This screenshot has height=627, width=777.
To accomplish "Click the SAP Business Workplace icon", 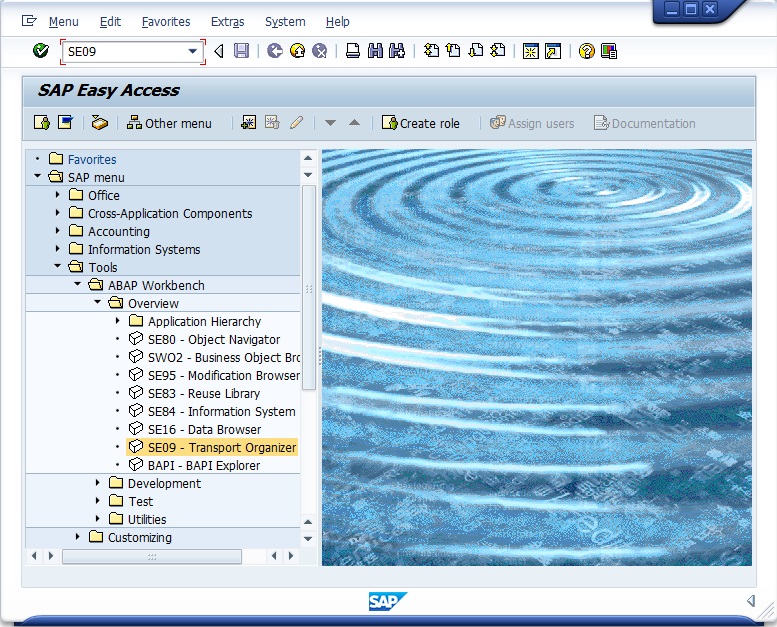I will coord(100,122).
